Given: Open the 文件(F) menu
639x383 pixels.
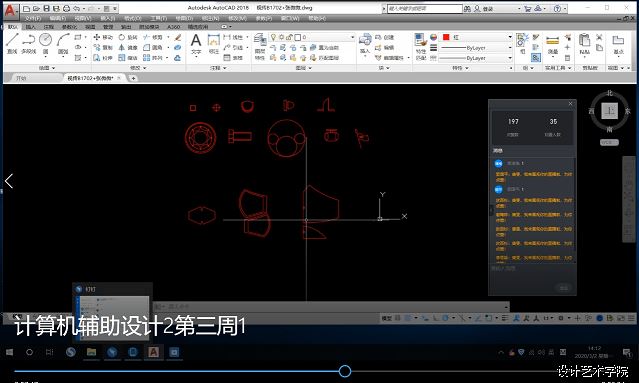Looking at the screenshot, I should (x=33, y=18).
